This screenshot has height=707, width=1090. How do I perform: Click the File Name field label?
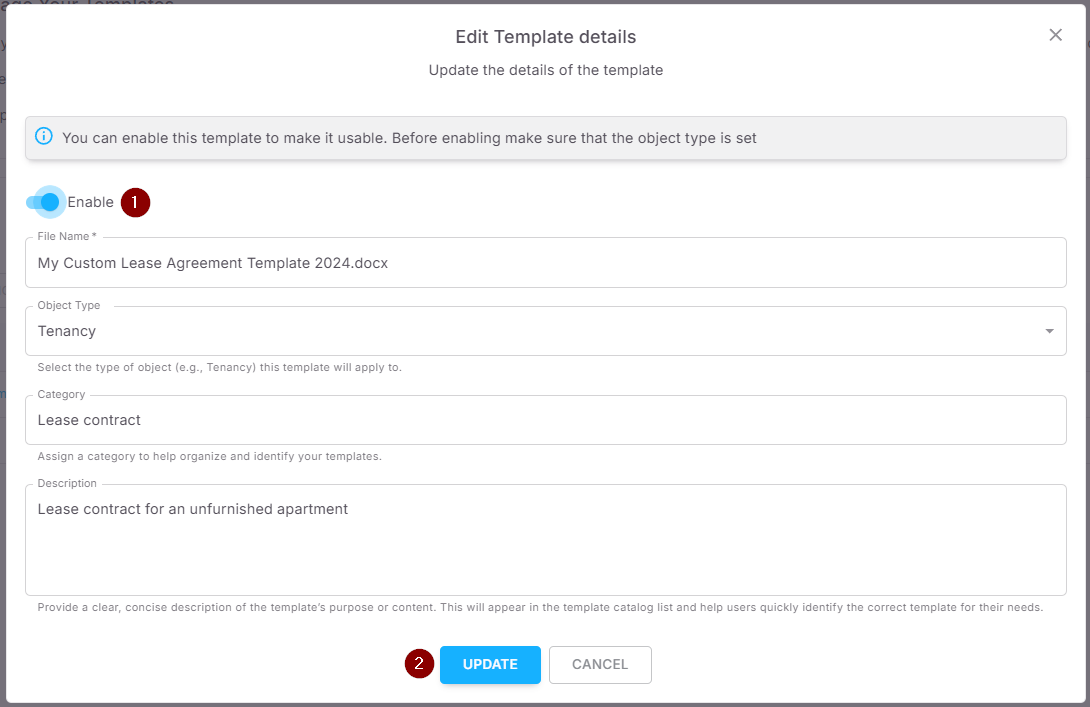click(66, 237)
